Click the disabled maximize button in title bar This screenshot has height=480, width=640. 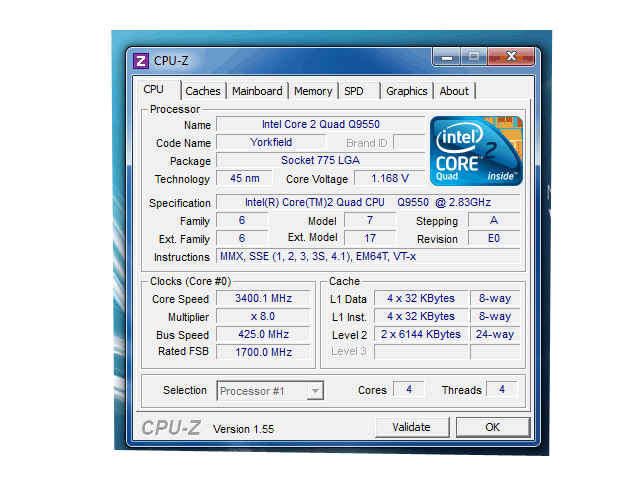pyautogui.click(x=474, y=56)
